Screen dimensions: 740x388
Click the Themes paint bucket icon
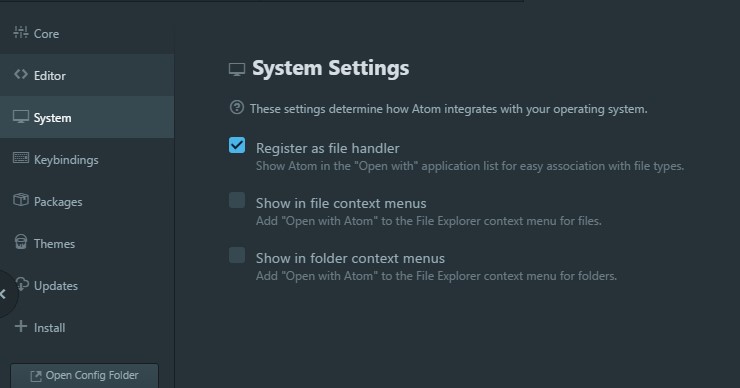[21, 242]
